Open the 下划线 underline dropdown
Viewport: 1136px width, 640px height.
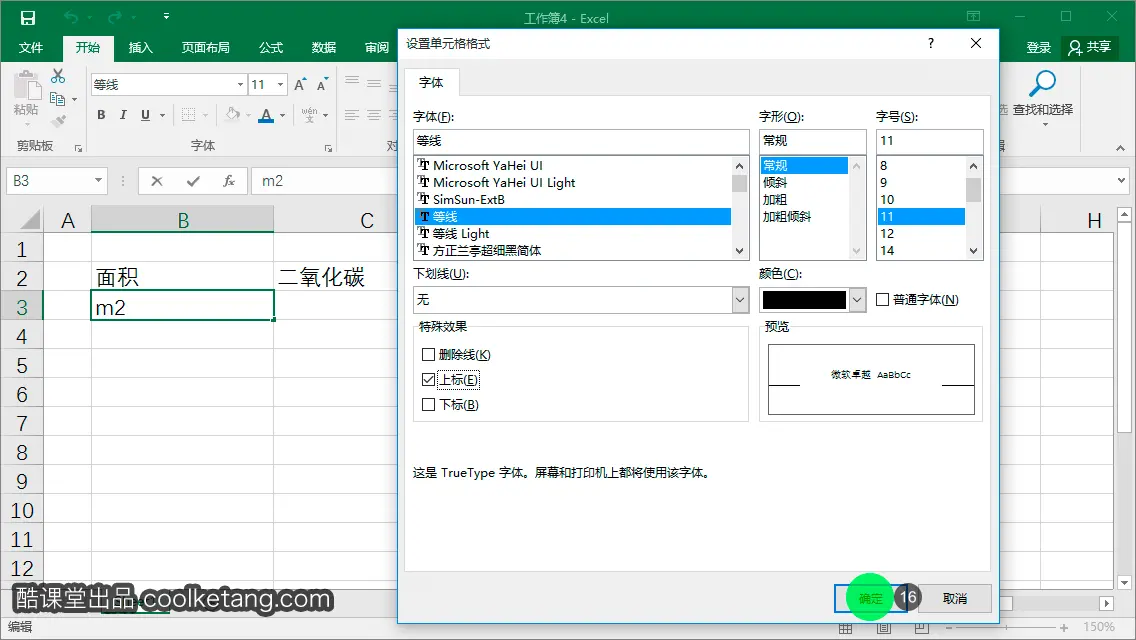click(x=740, y=299)
